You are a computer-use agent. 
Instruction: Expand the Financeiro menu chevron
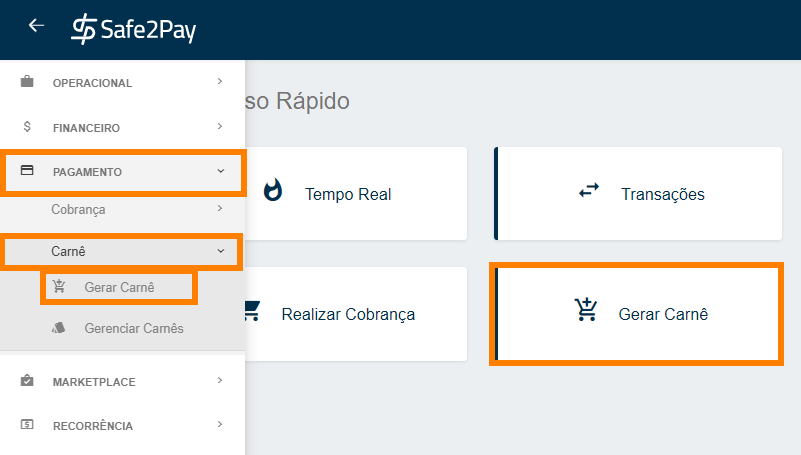click(x=220, y=126)
